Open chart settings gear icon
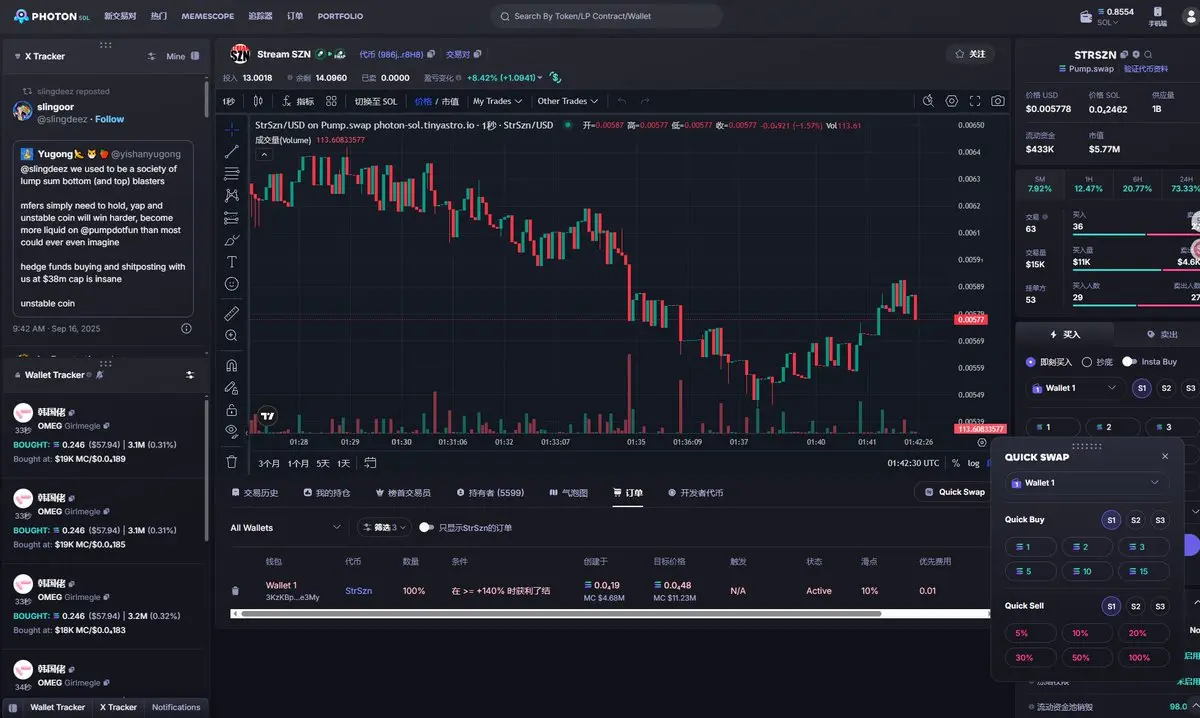1200x718 pixels. (x=952, y=101)
